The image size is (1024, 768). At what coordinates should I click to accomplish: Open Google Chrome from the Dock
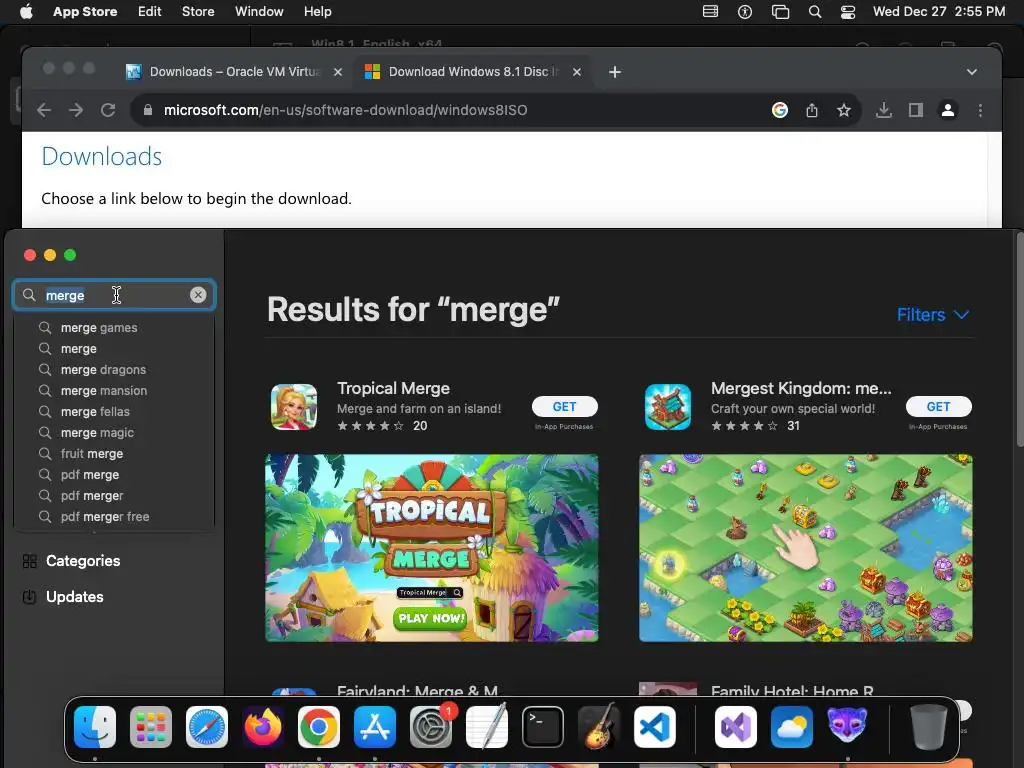pos(319,727)
